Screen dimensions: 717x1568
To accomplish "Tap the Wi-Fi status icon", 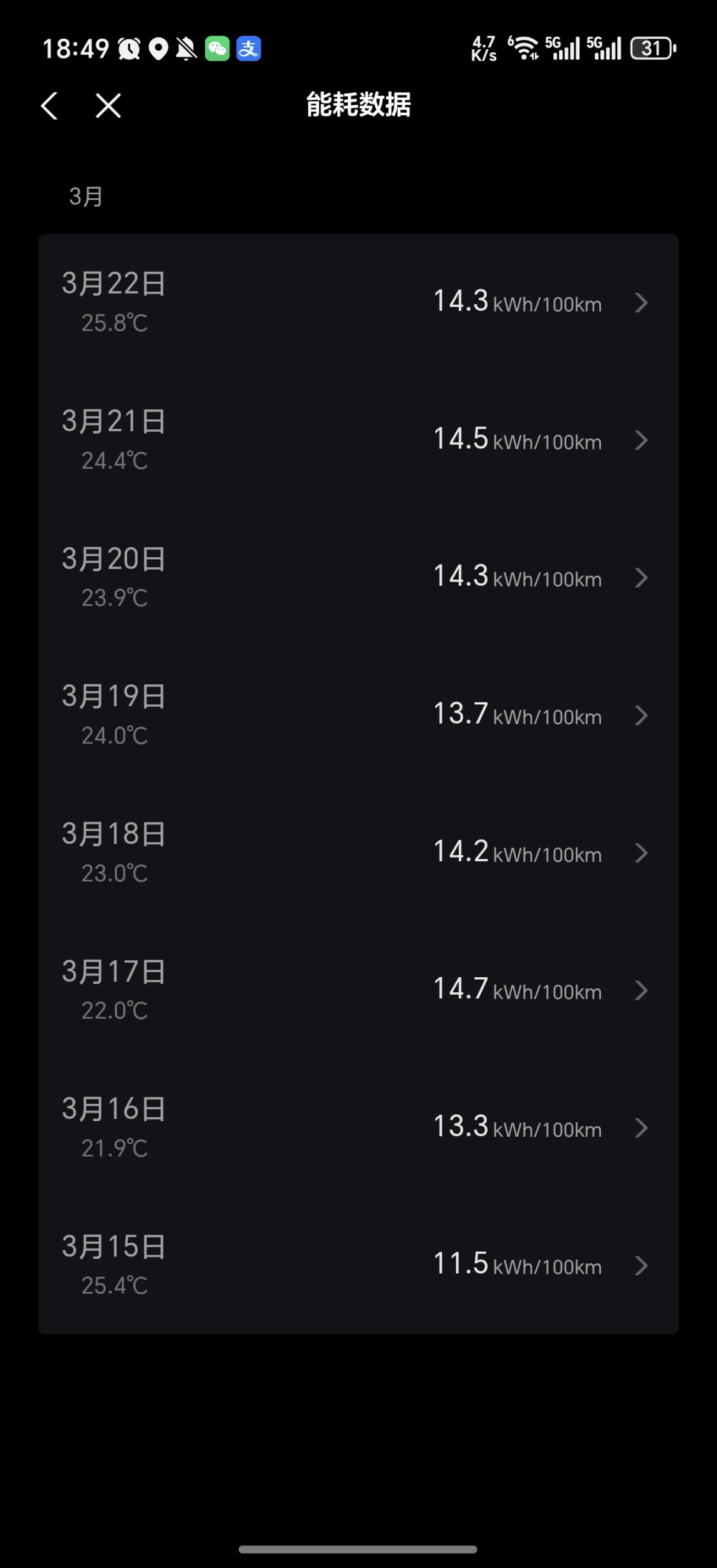I will pyautogui.click(x=524, y=48).
